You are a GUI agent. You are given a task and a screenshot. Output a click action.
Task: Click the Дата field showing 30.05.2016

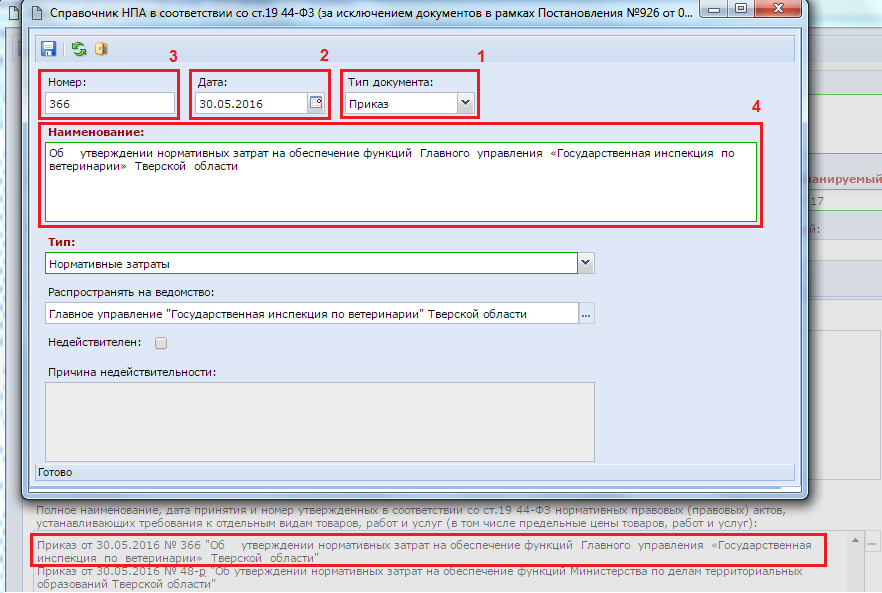(250, 103)
